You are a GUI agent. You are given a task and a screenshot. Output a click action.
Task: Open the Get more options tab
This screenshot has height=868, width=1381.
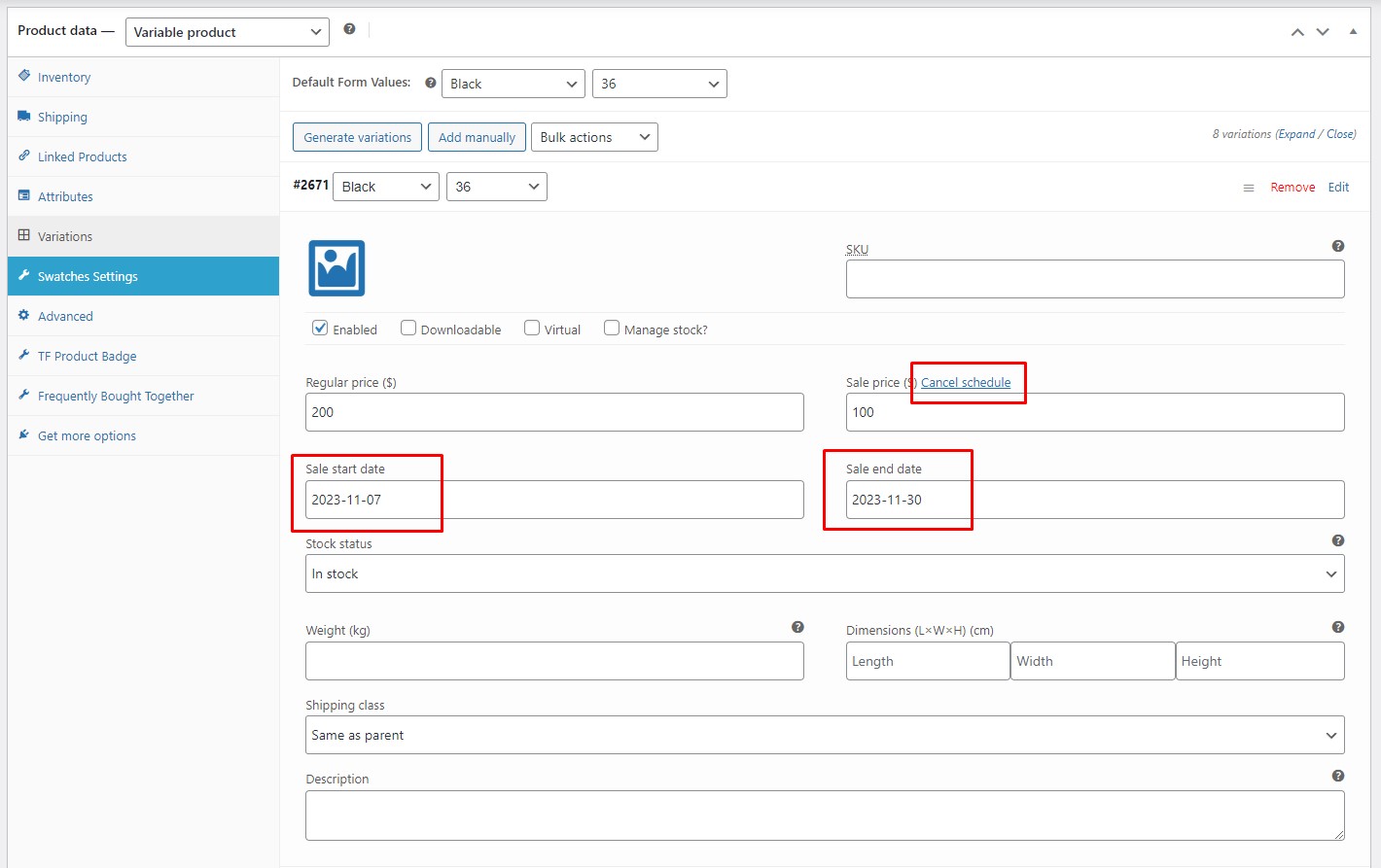143,435
